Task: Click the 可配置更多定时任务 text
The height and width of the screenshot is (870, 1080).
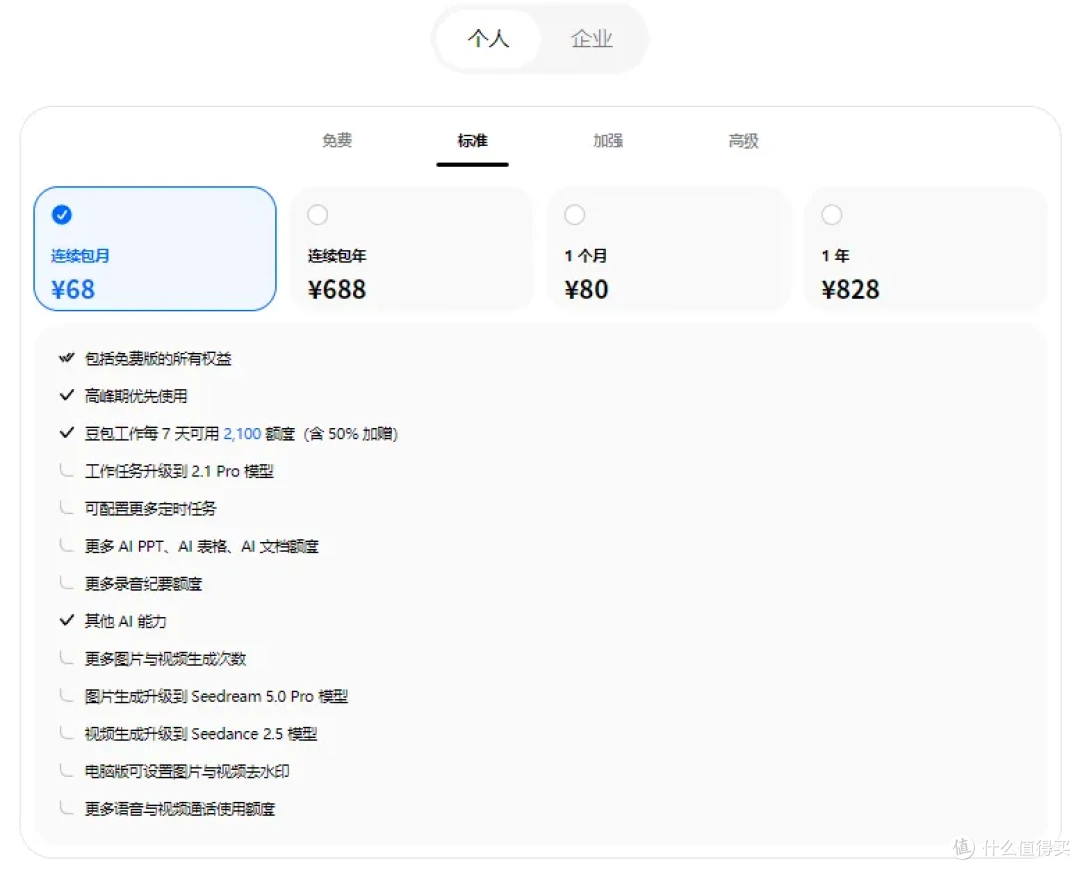Action: click(x=150, y=509)
